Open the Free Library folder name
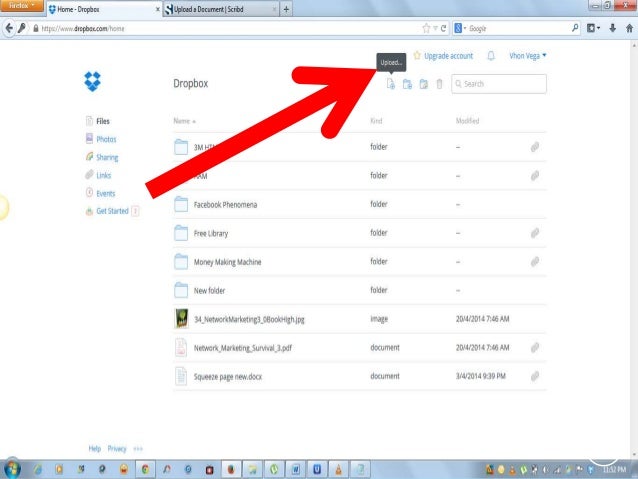 [x=211, y=233]
